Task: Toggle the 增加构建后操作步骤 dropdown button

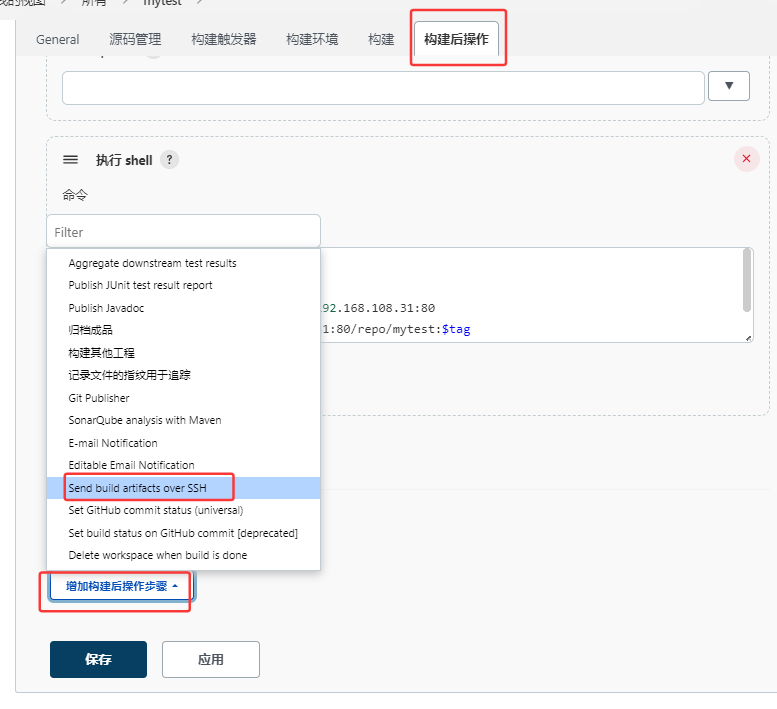Action: 121,587
